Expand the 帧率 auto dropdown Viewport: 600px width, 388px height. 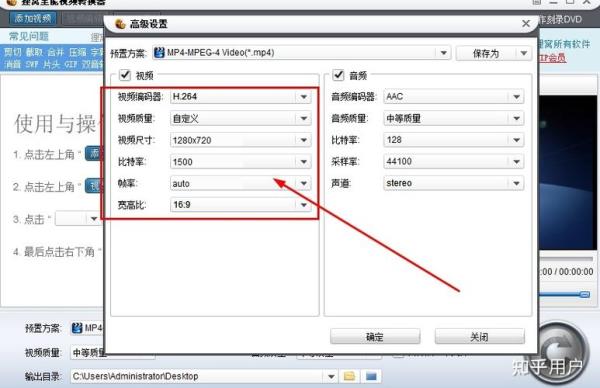pyautogui.click(x=240, y=183)
